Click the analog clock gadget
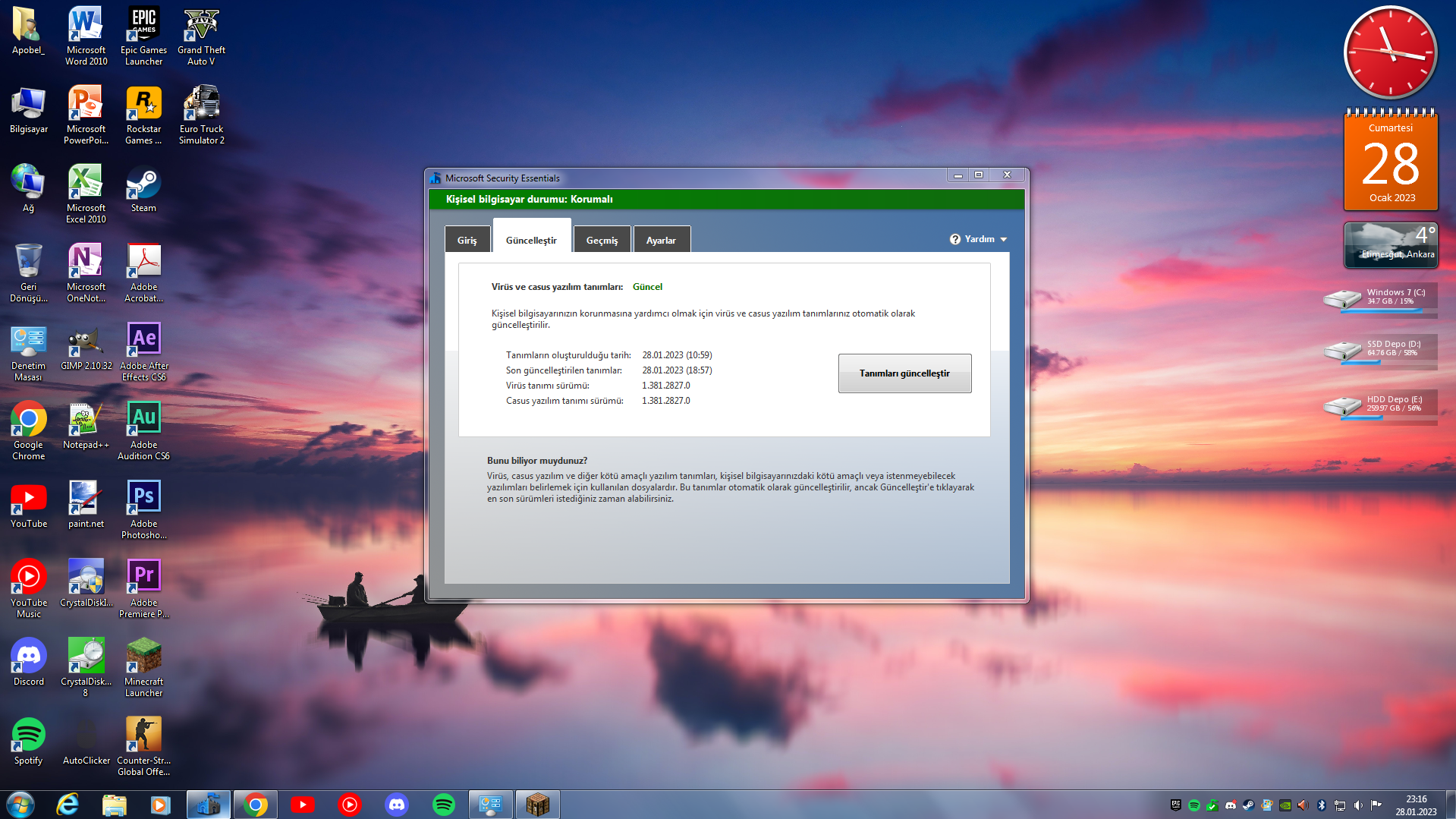The image size is (1456, 819). tap(1391, 52)
